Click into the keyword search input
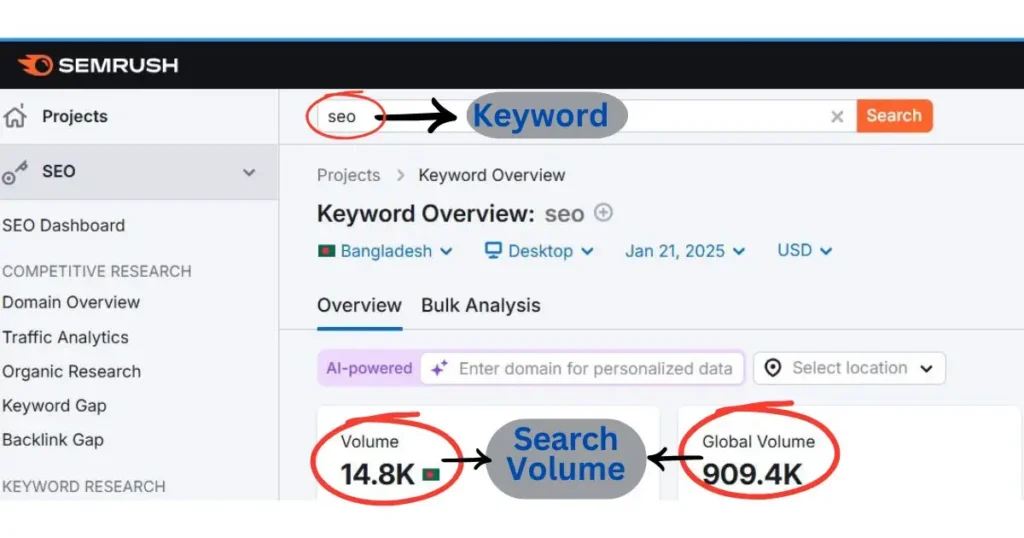Viewport: 1024px width, 538px height. (x=586, y=116)
